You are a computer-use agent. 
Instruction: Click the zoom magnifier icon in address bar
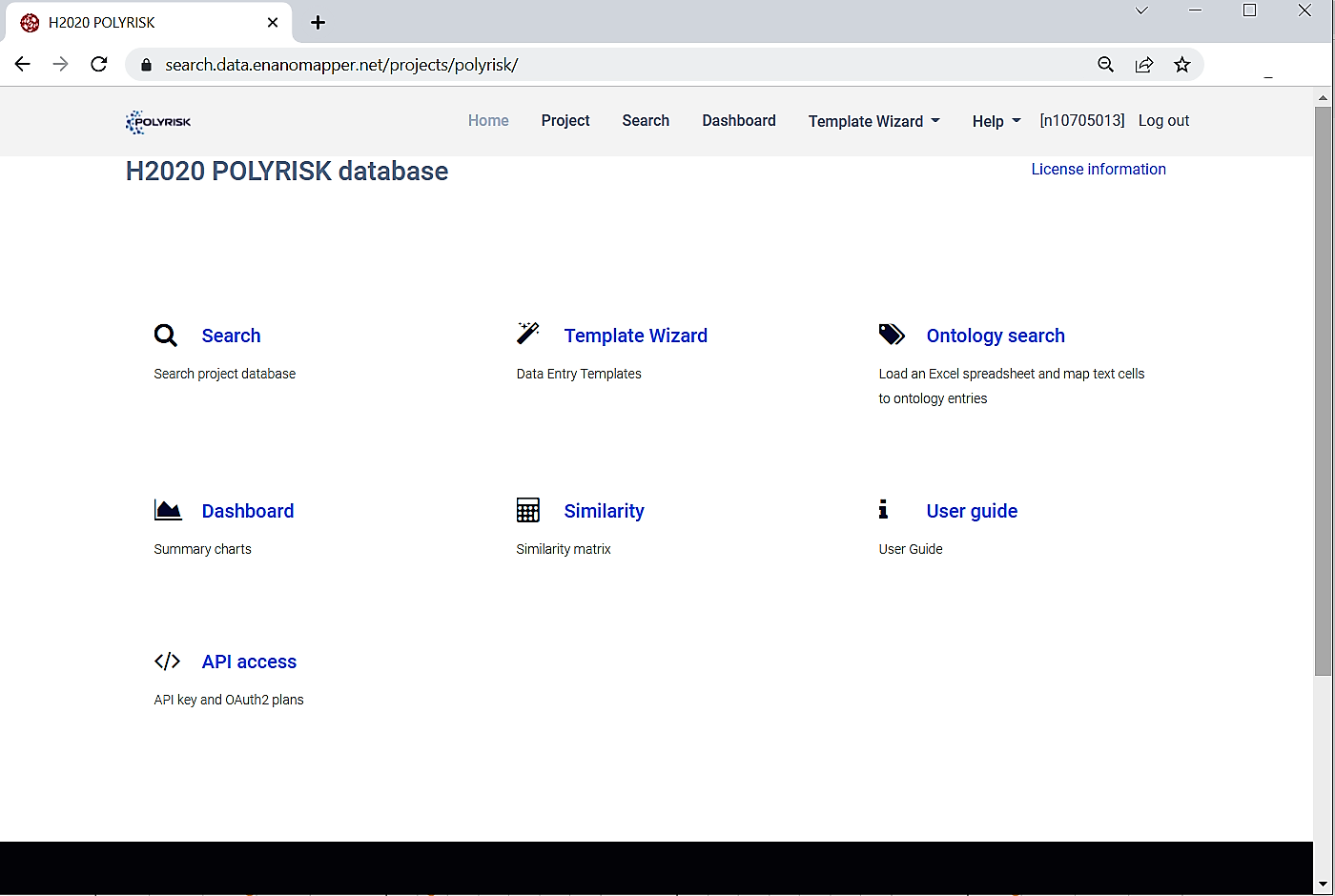[1106, 64]
